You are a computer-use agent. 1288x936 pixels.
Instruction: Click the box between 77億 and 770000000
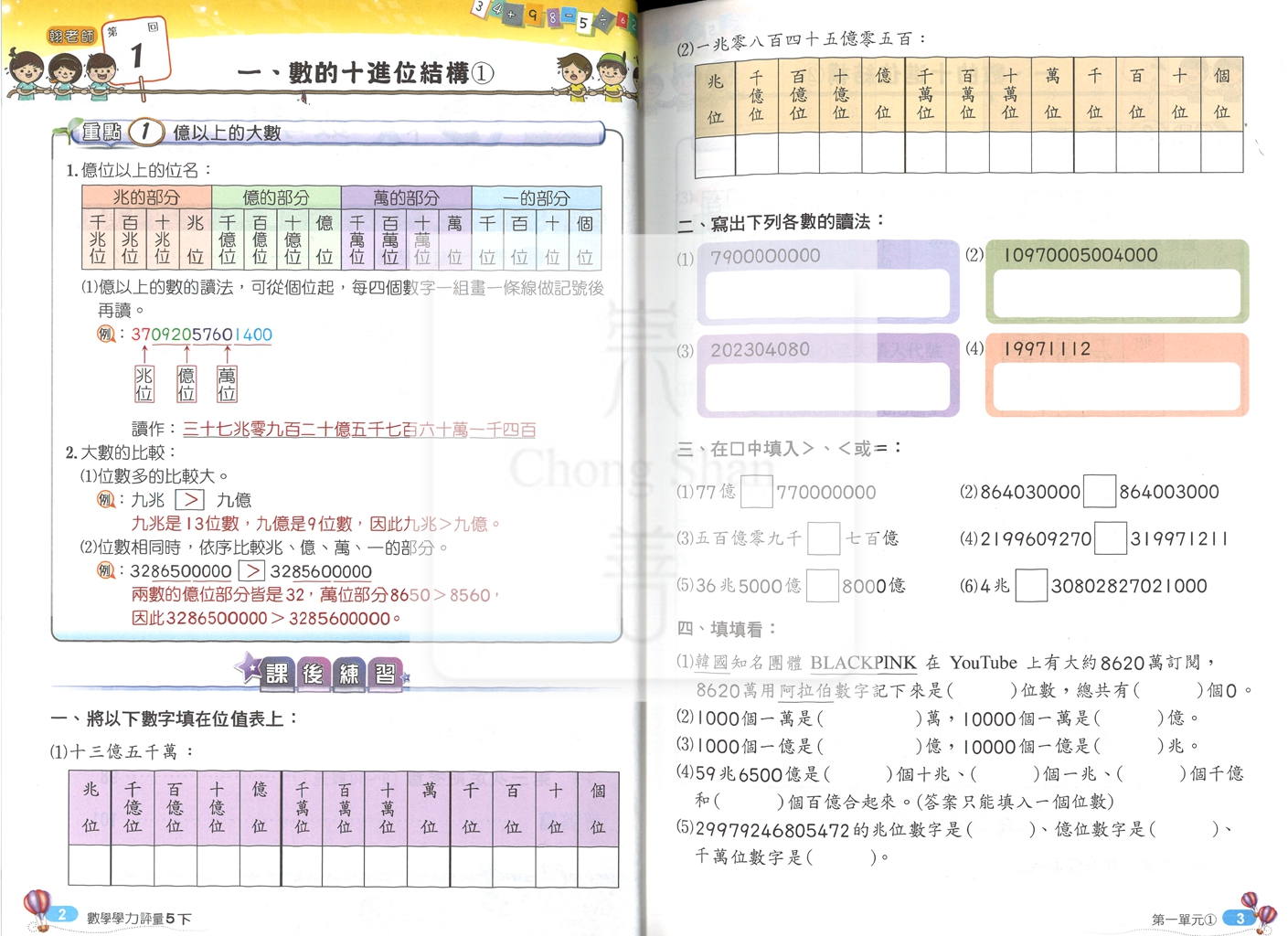pos(756,492)
